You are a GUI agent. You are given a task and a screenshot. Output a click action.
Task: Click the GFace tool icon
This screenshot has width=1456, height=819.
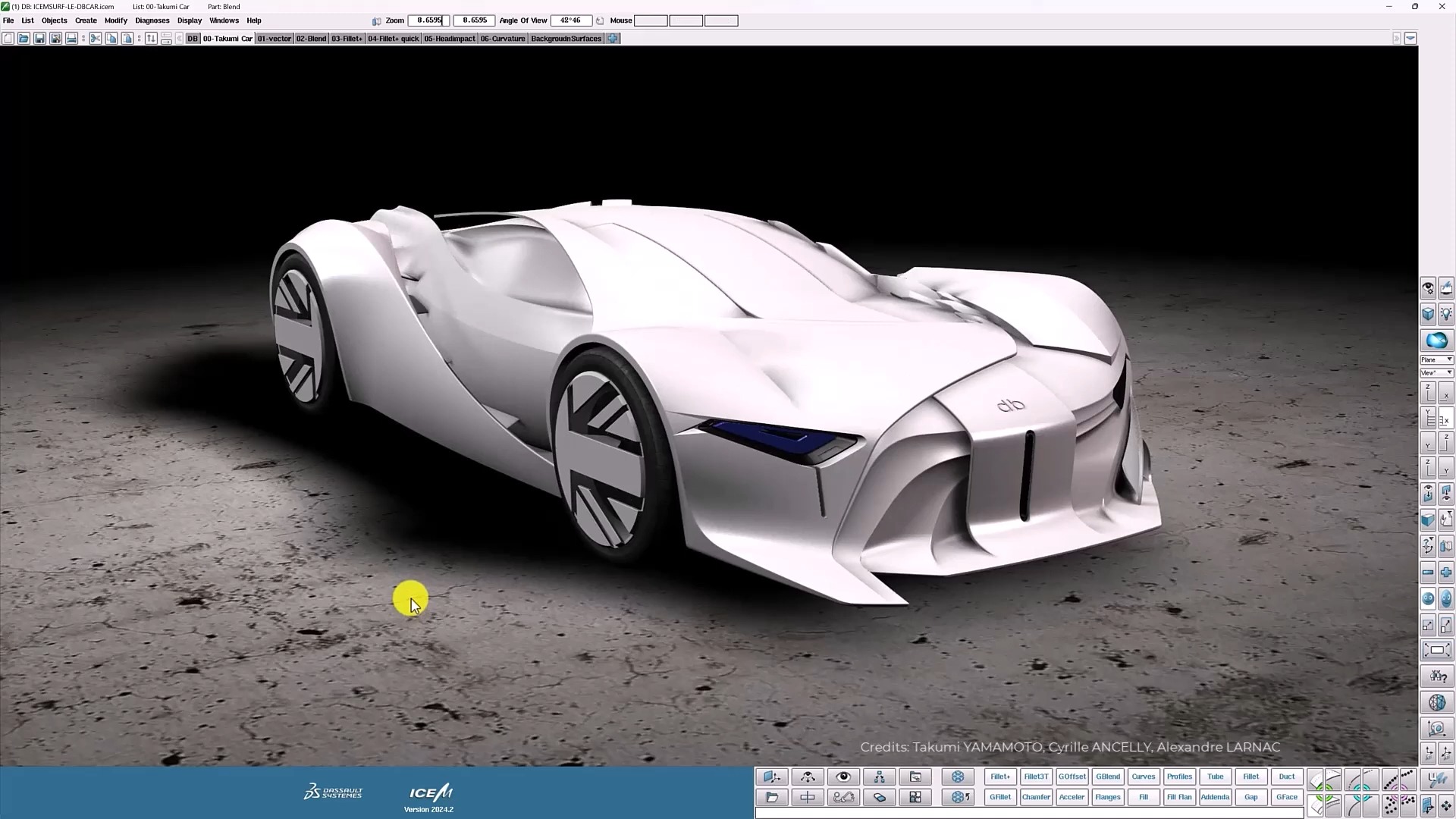pos(1288,797)
